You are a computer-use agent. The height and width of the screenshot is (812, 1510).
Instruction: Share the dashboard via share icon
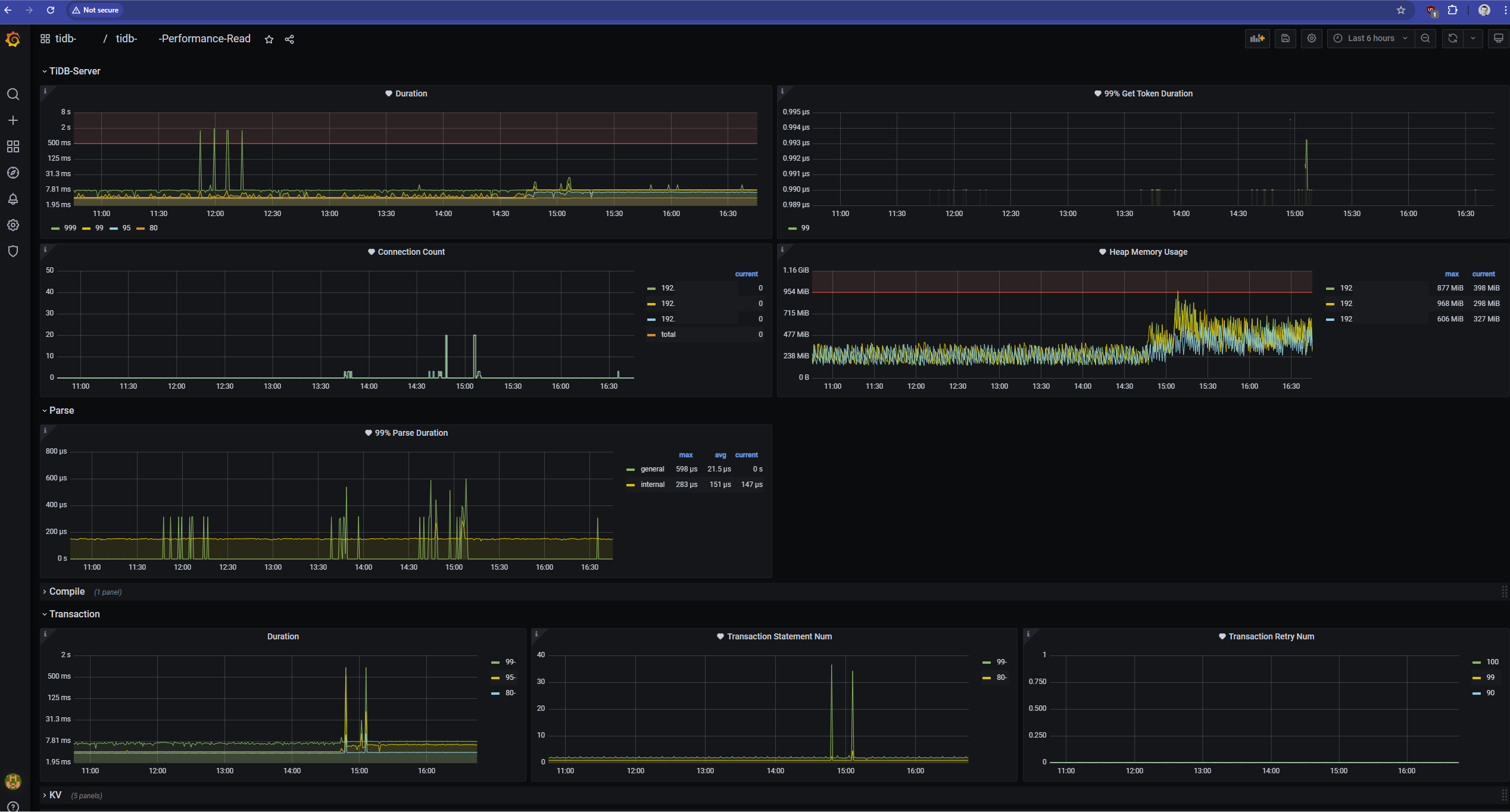(289, 39)
